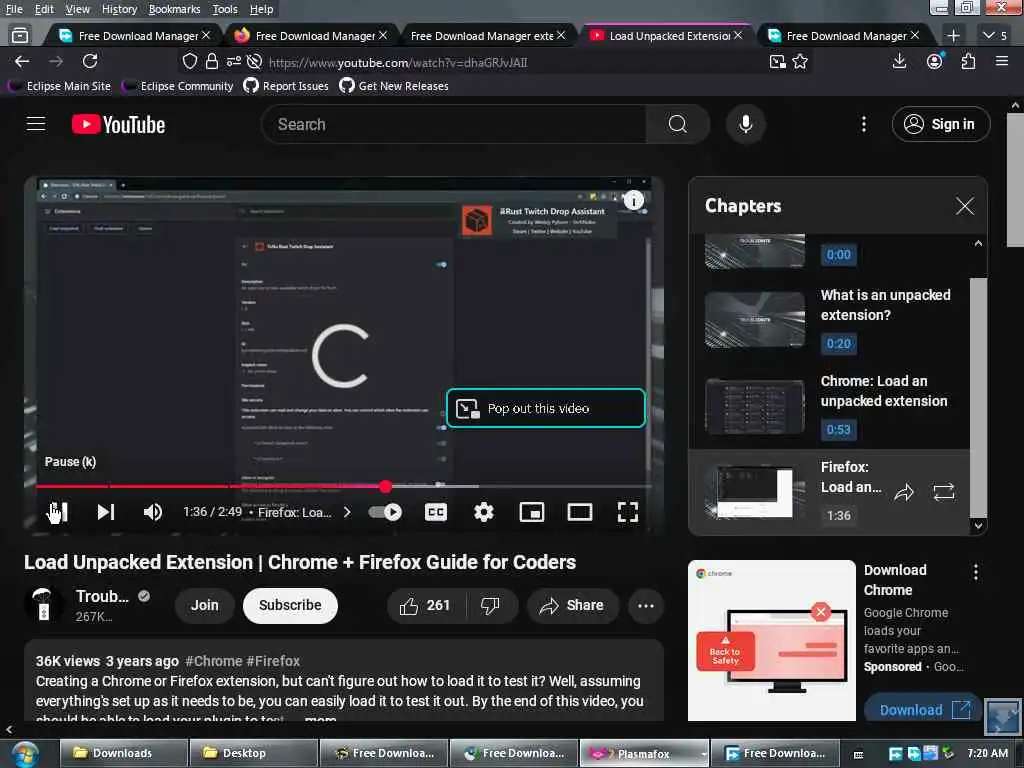Open the browser hamburger application menu

(1002, 61)
